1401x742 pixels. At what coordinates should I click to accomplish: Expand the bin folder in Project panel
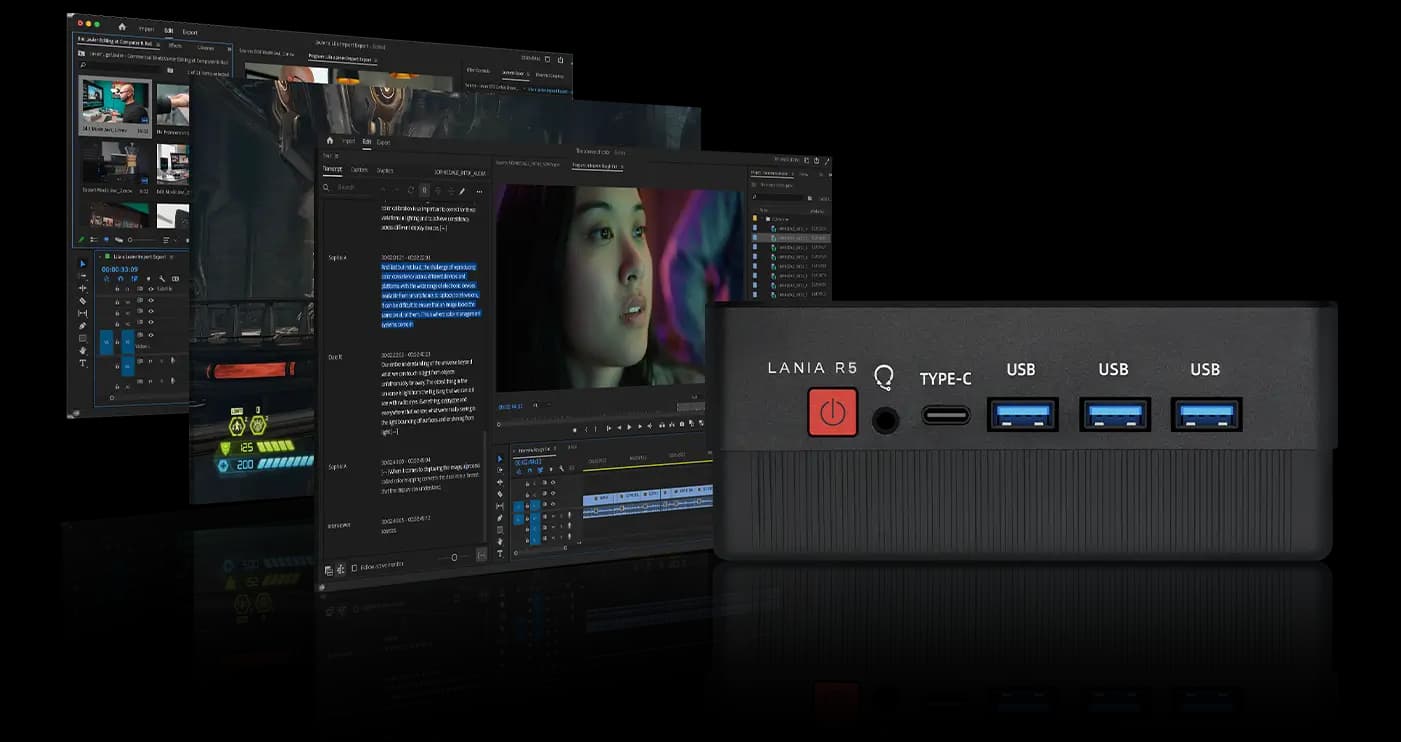tap(765, 218)
